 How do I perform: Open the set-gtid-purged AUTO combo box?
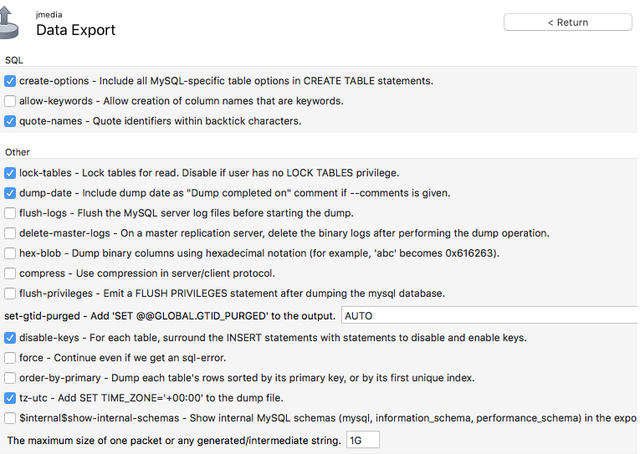[x=490, y=316]
